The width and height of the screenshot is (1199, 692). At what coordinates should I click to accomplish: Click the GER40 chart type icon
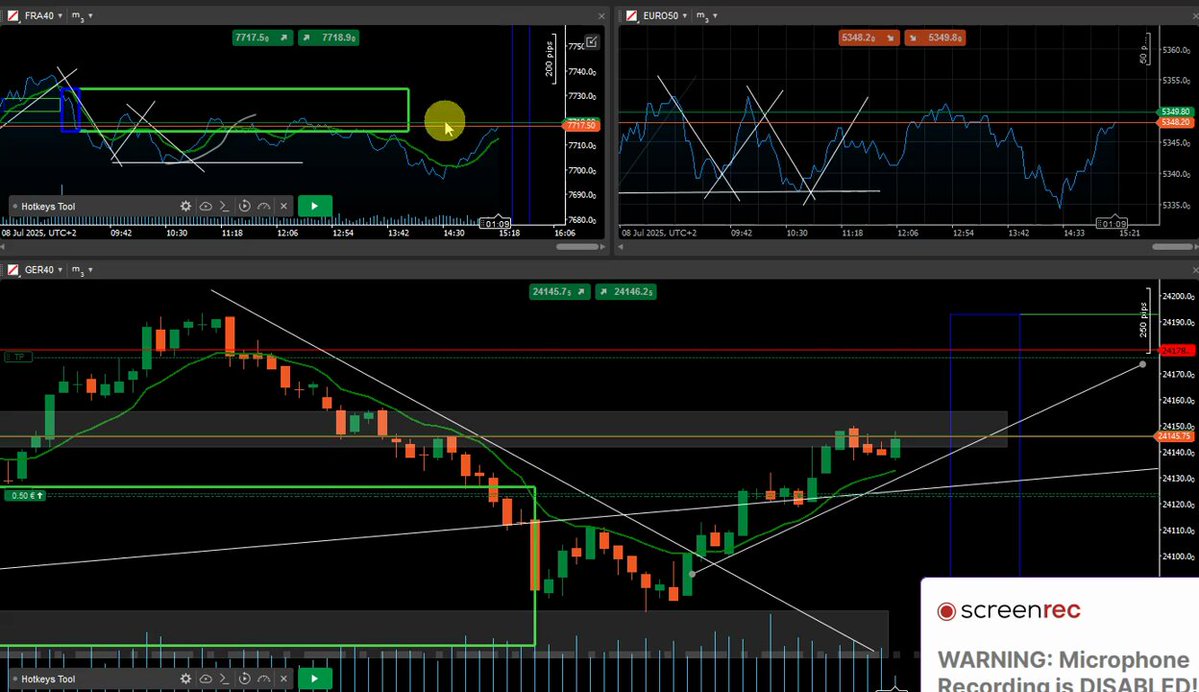coord(13,270)
